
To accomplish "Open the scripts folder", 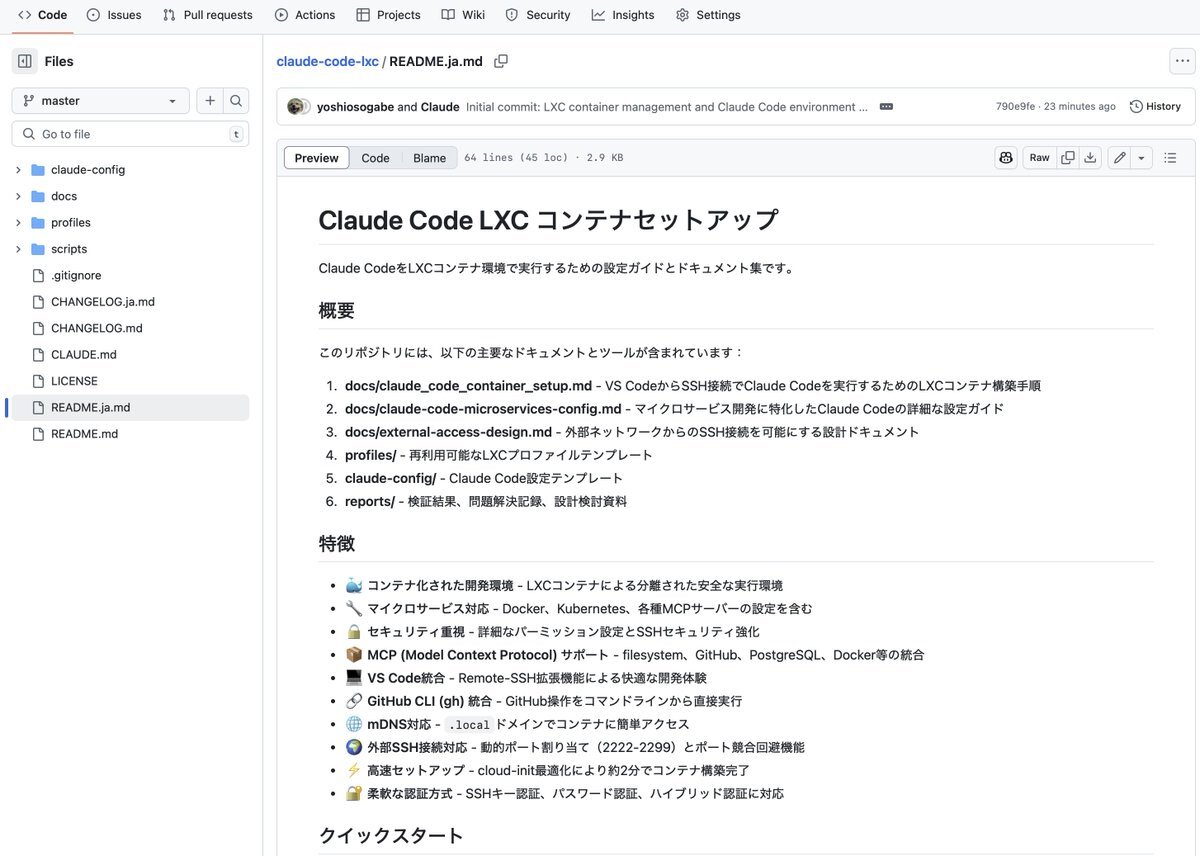I will 69,249.
